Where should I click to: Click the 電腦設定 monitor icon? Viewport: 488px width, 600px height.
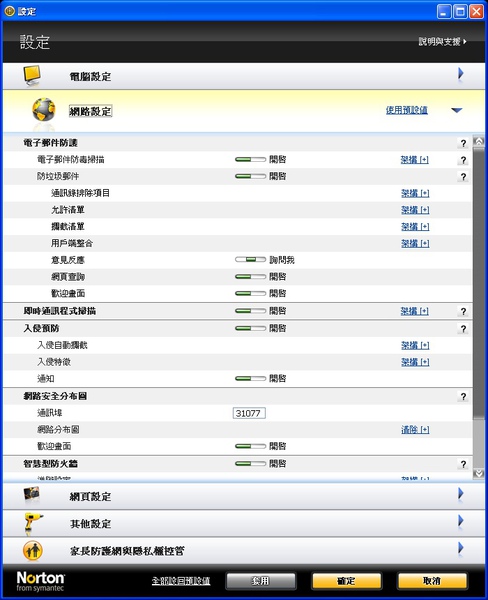pos(31,76)
